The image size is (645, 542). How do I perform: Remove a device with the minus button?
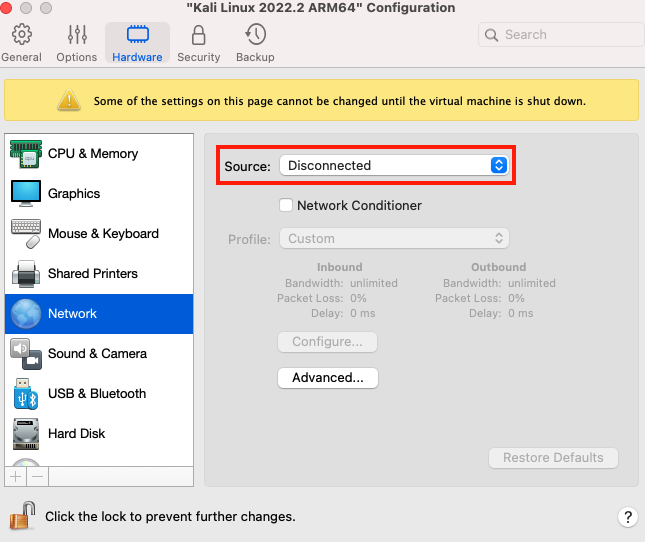click(x=37, y=477)
